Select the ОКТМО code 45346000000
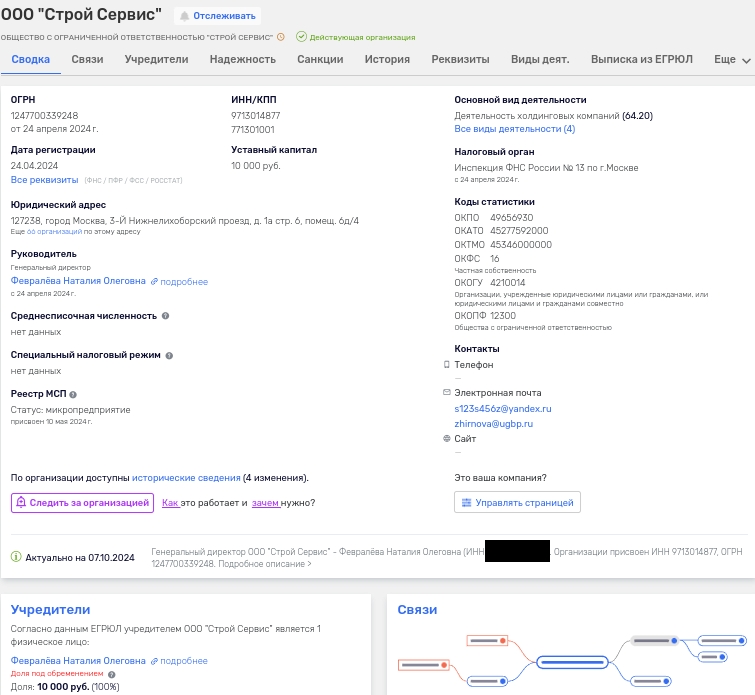Viewport: 755px width, 695px height. coord(521,245)
